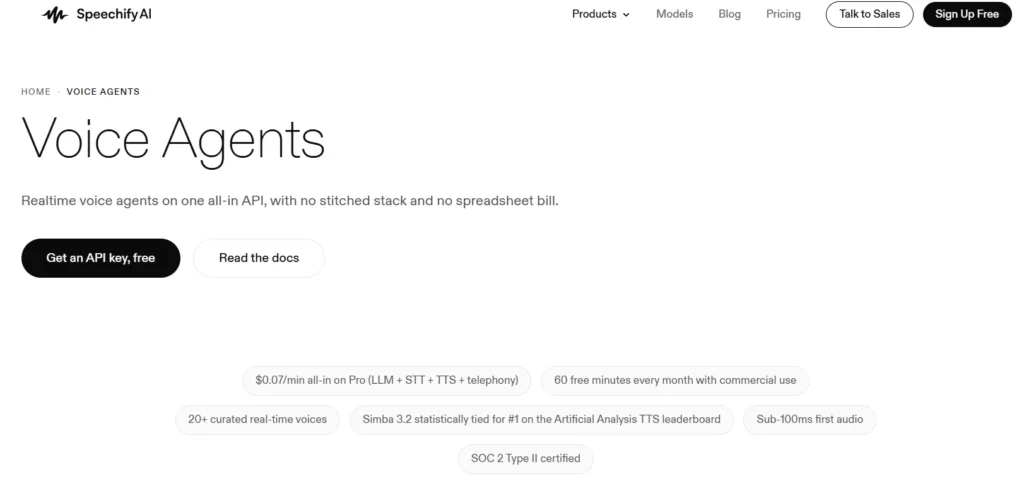
Task: Click Get an API key, free
Action: [x=101, y=258]
